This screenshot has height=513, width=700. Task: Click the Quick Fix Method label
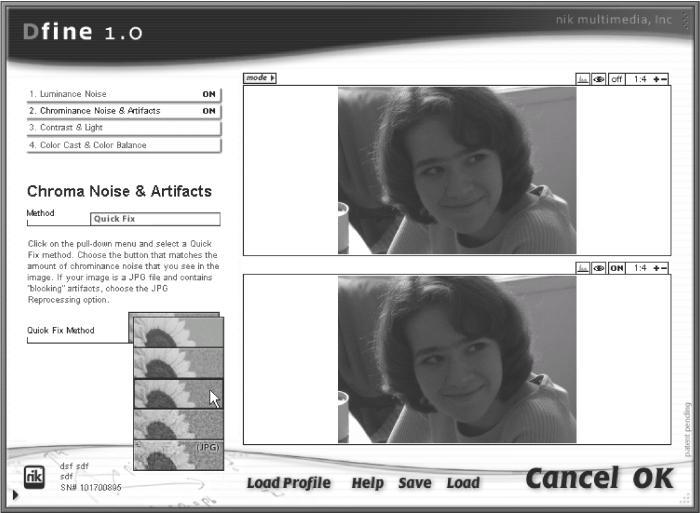(x=61, y=330)
